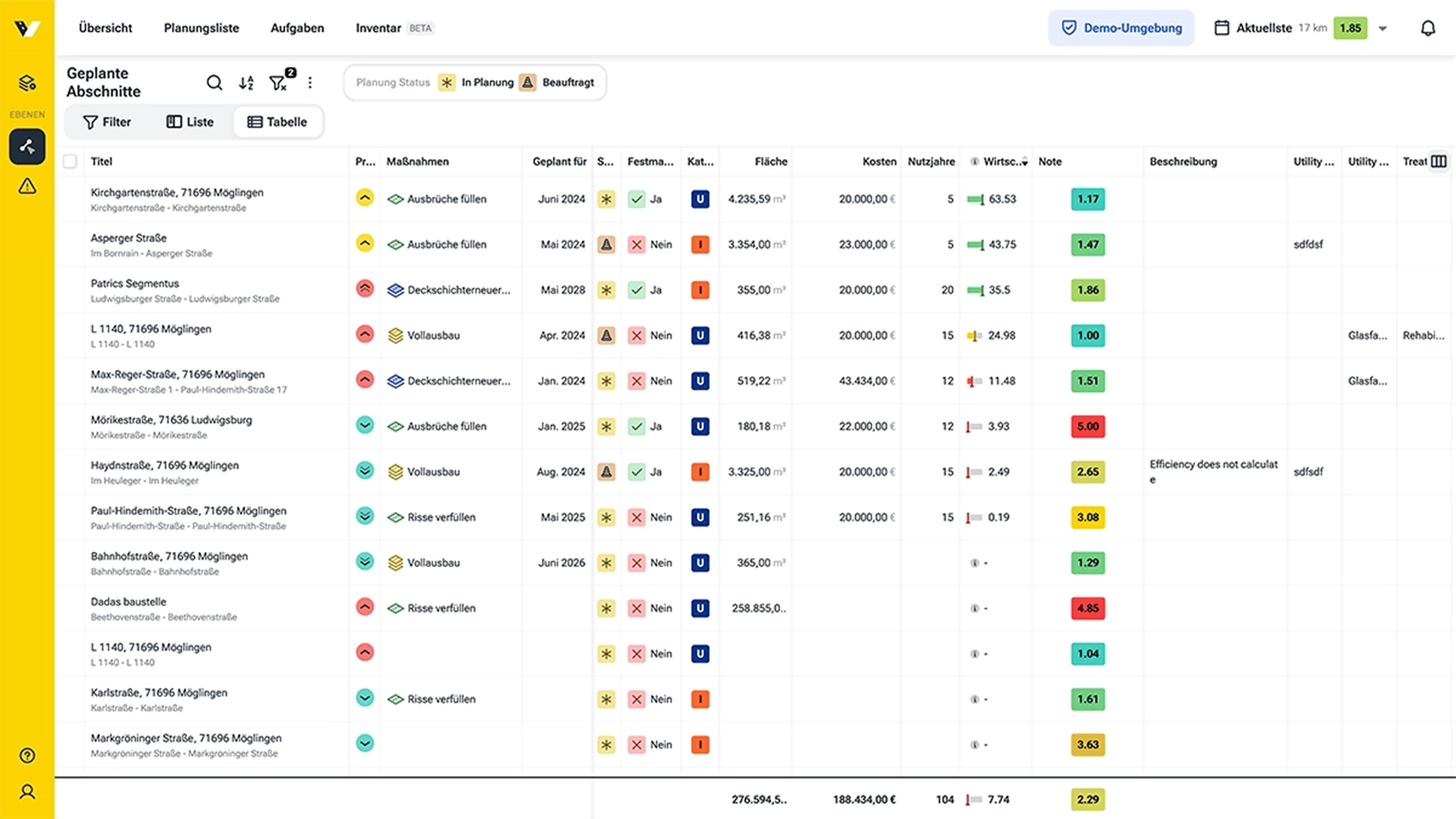This screenshot has height=819, width=1456.
Task: Click the priority icon for Kirchgartenstraße row
Action: click(364, 198)
